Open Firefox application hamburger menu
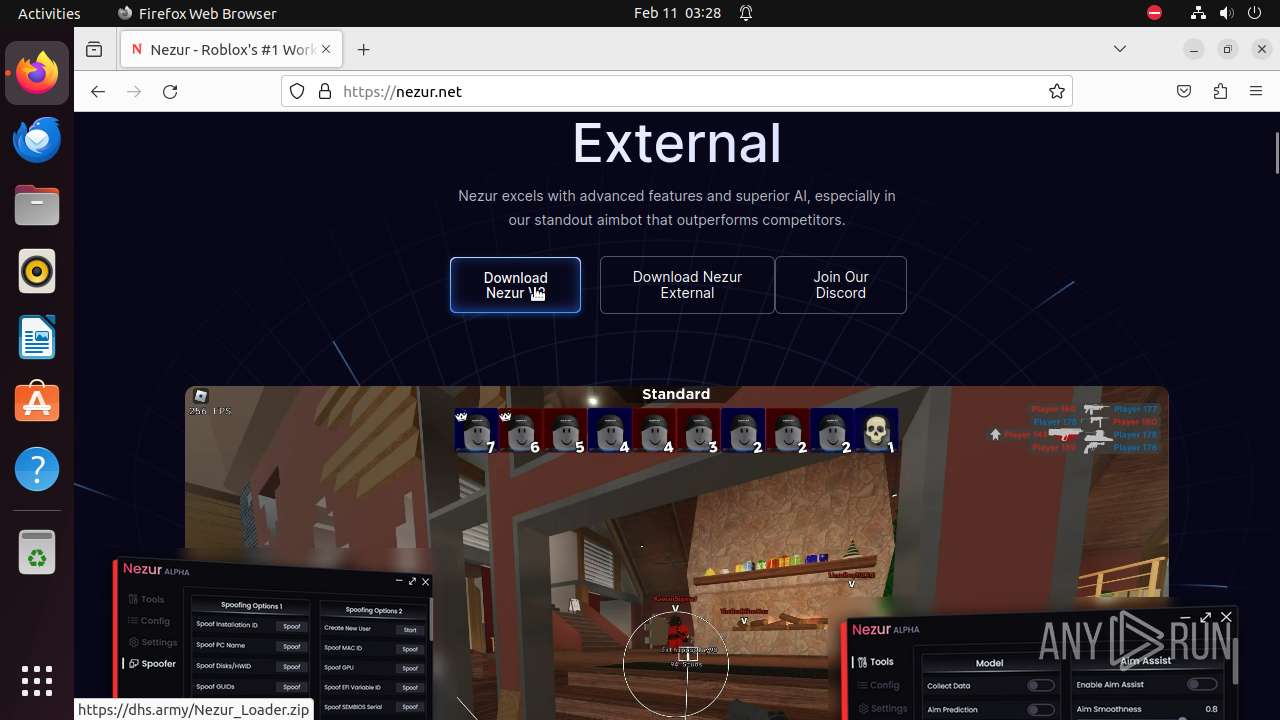Screen dimensions: 1280x720 tap(1256, 91)
